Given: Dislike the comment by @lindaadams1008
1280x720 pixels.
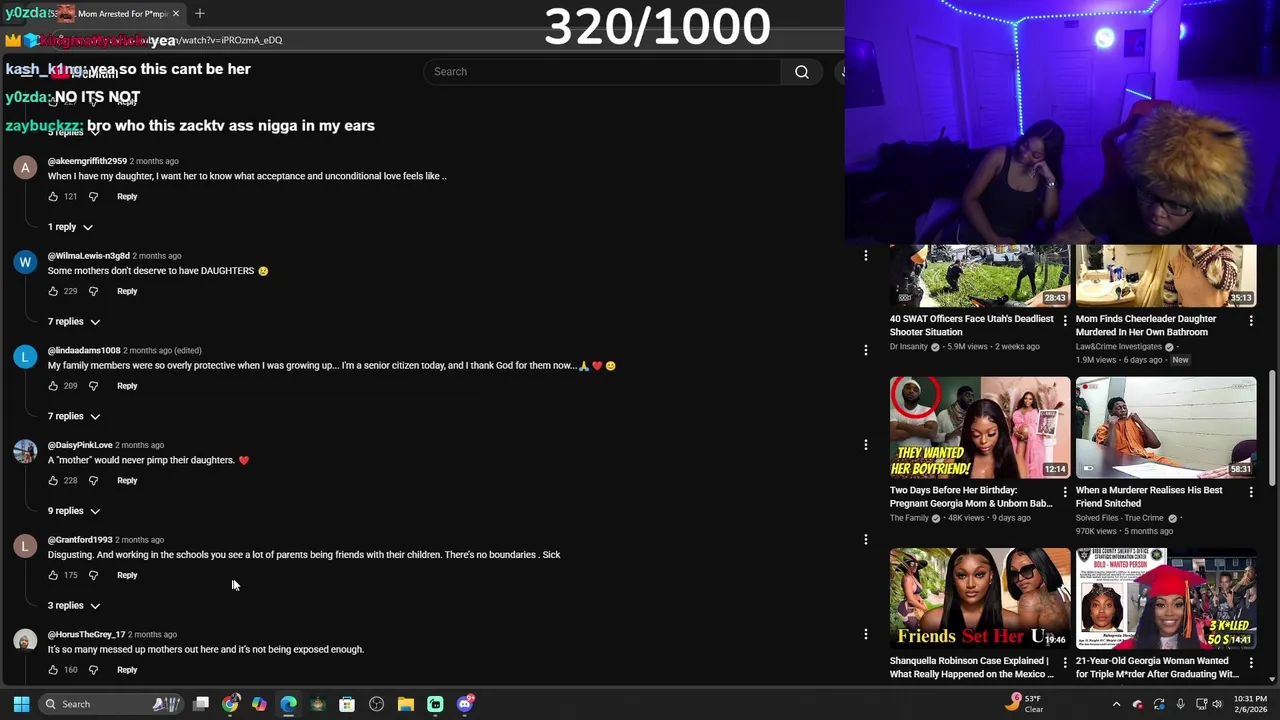Looking at the screenshot, I should tap(93, 386).
